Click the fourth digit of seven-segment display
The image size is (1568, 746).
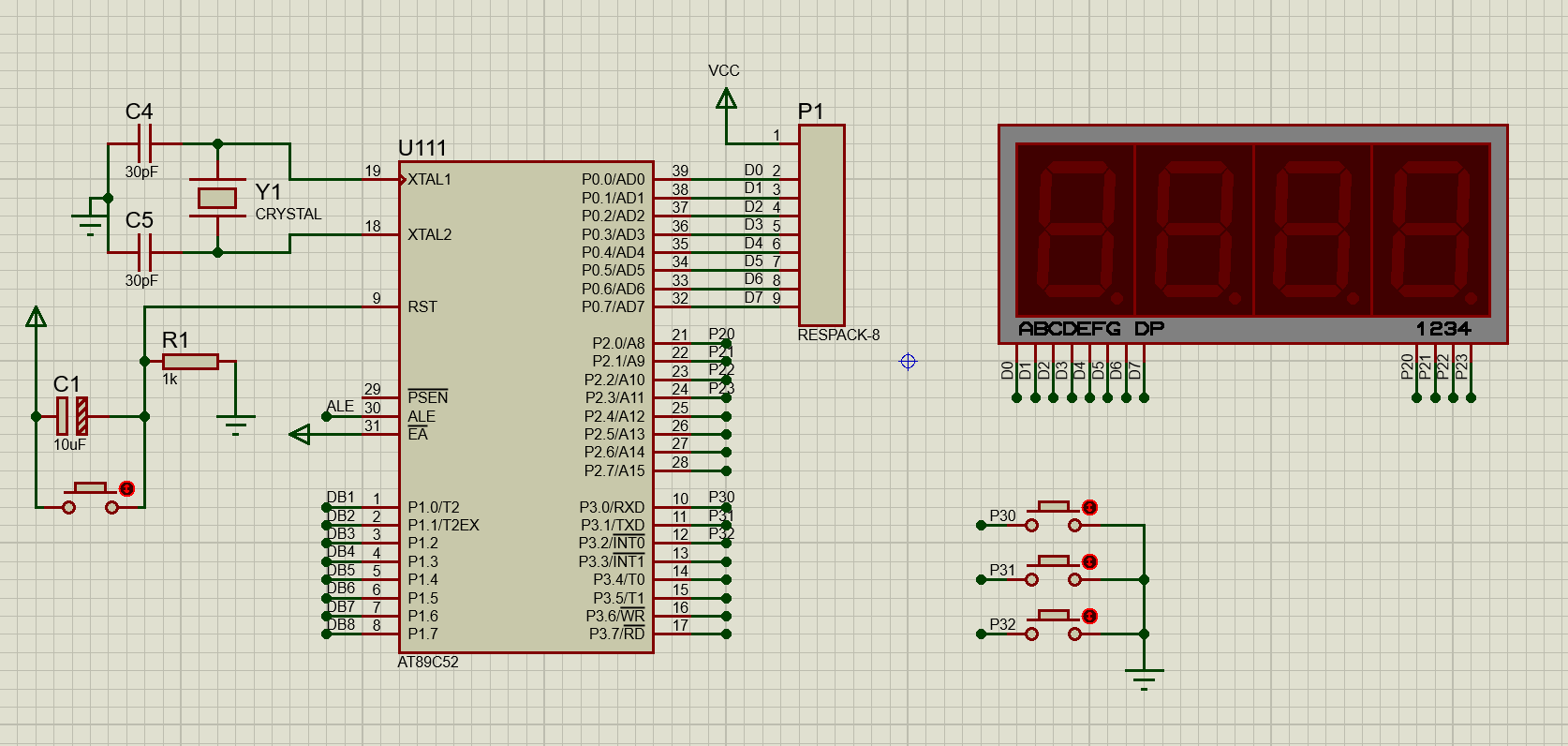1430,230
